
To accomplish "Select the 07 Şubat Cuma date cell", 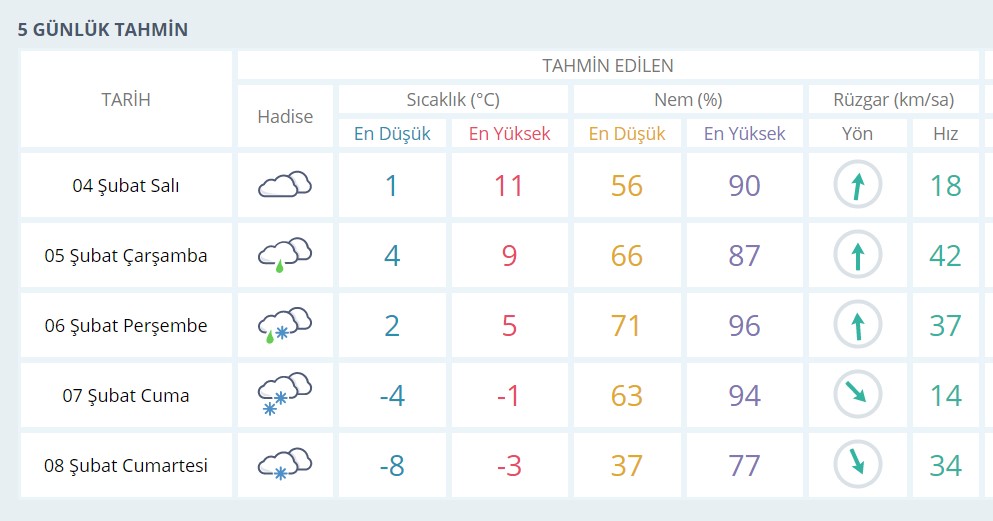I will [x=126, y=395].
